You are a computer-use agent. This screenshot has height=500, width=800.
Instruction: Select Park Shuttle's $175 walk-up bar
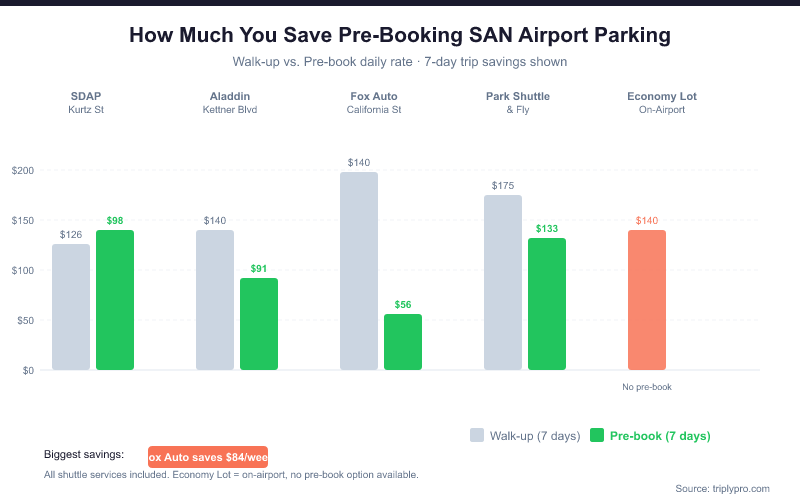tap(503, 282)
